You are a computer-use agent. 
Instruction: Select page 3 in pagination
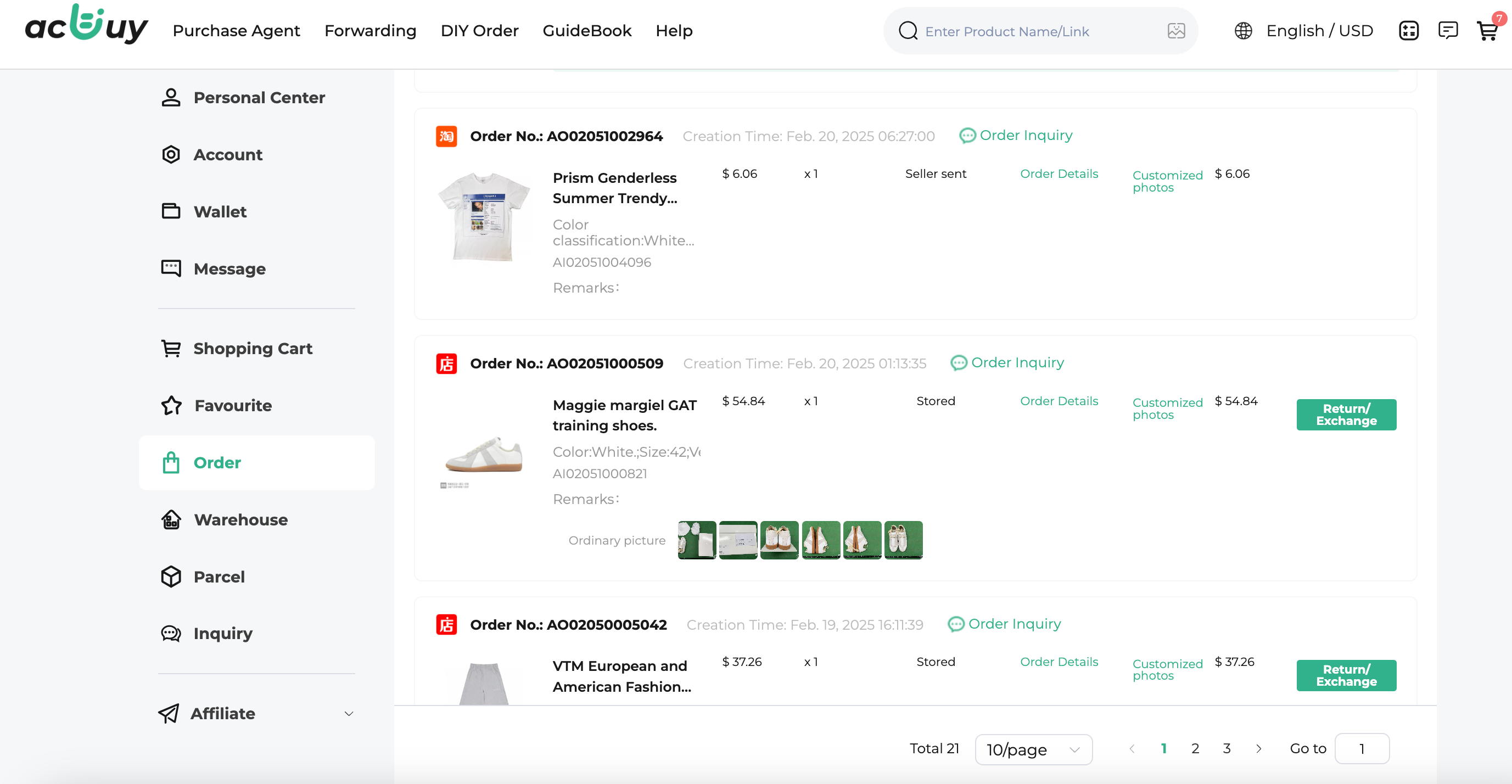1227,749
